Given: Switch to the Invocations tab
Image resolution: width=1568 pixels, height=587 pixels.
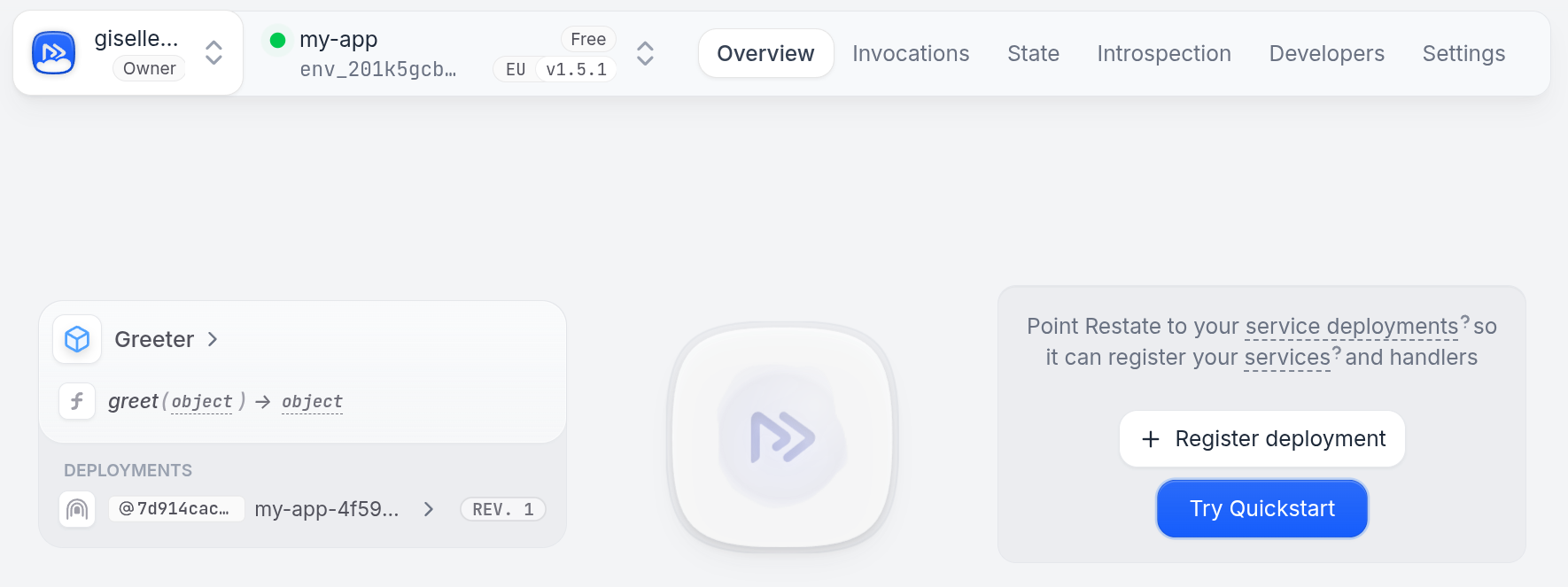Looking at the screenshot, I should [x=911, y=53].
